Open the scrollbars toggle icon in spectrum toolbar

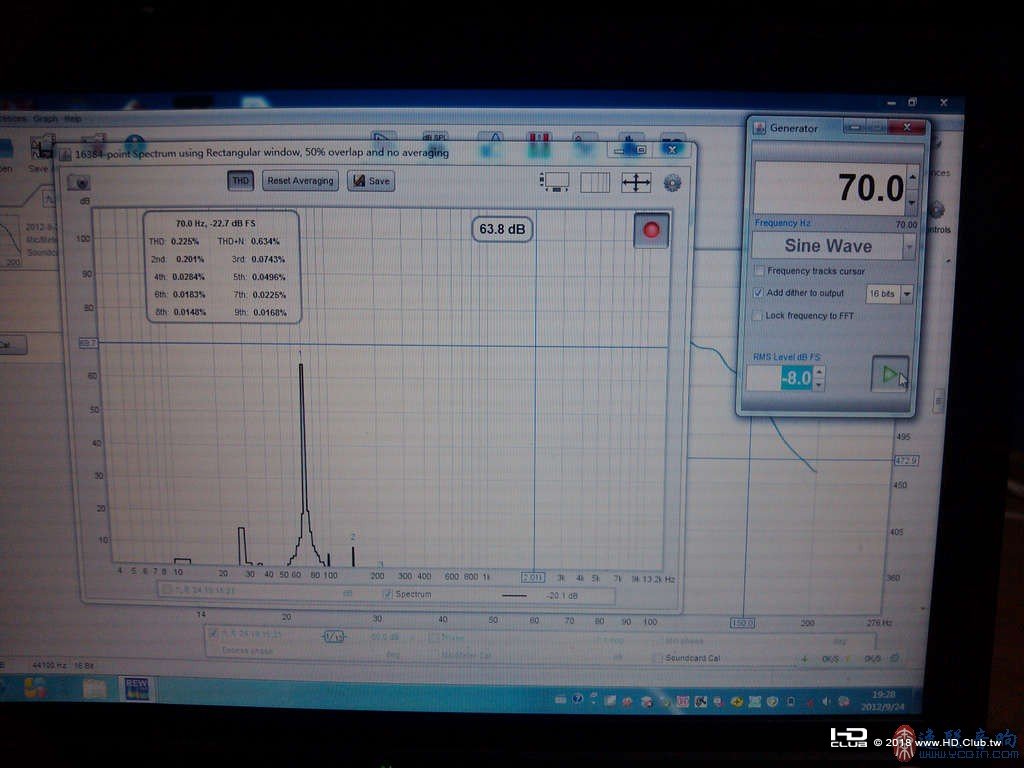pyautogui.click(x=555, y=182)
